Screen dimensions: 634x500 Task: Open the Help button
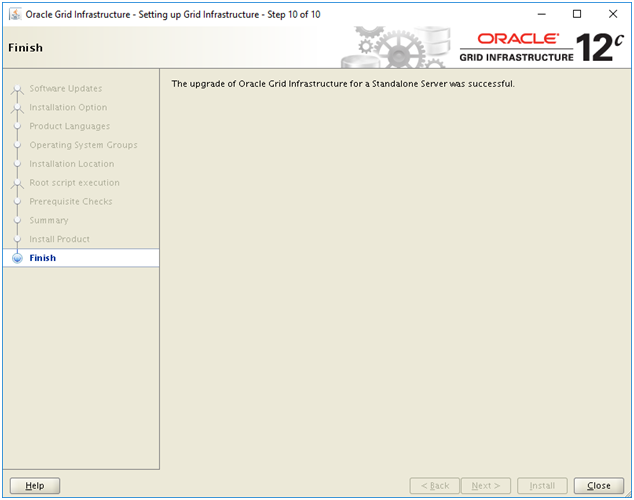point(35,485)
